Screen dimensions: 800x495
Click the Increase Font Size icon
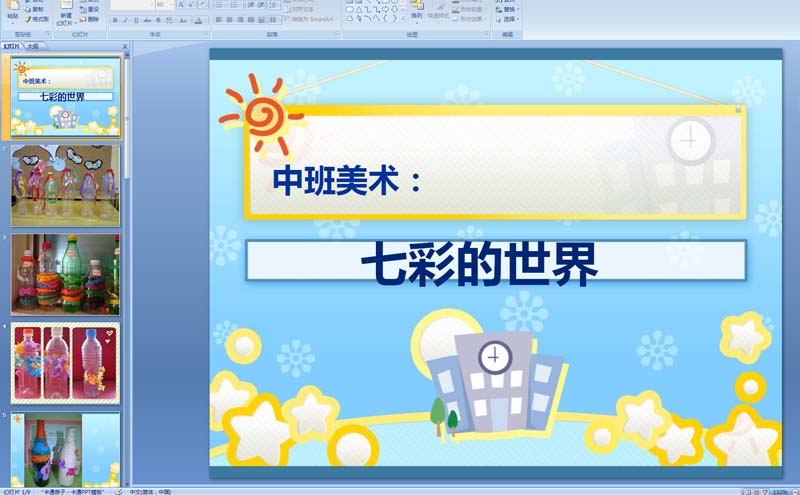(181, 5)
